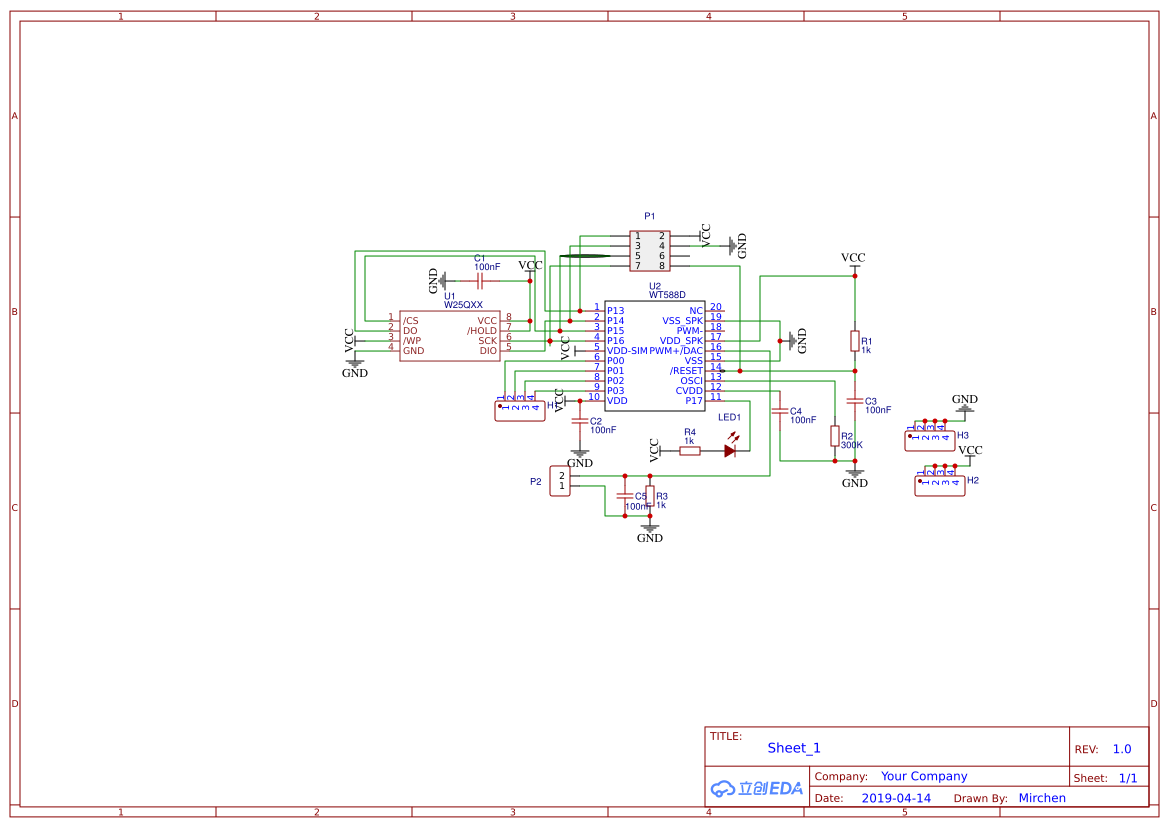Image resolution: width=1169 pixels, height=827 pixels.
Task: Click the R4 resistor beside LED1
Action: click(690, 451)
